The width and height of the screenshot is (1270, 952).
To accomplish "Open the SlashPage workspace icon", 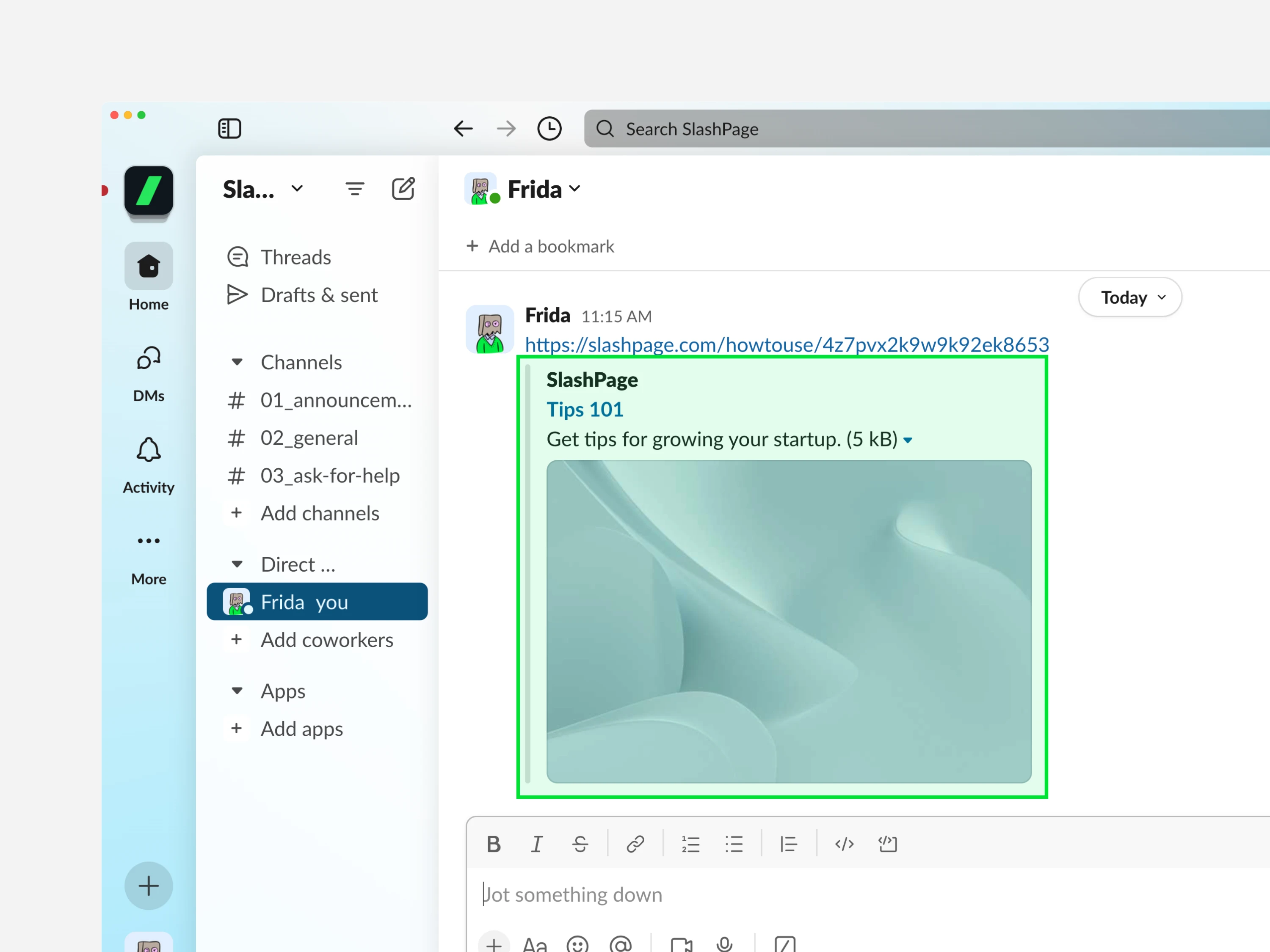I will pyautogui.click(x=149, y=190).
